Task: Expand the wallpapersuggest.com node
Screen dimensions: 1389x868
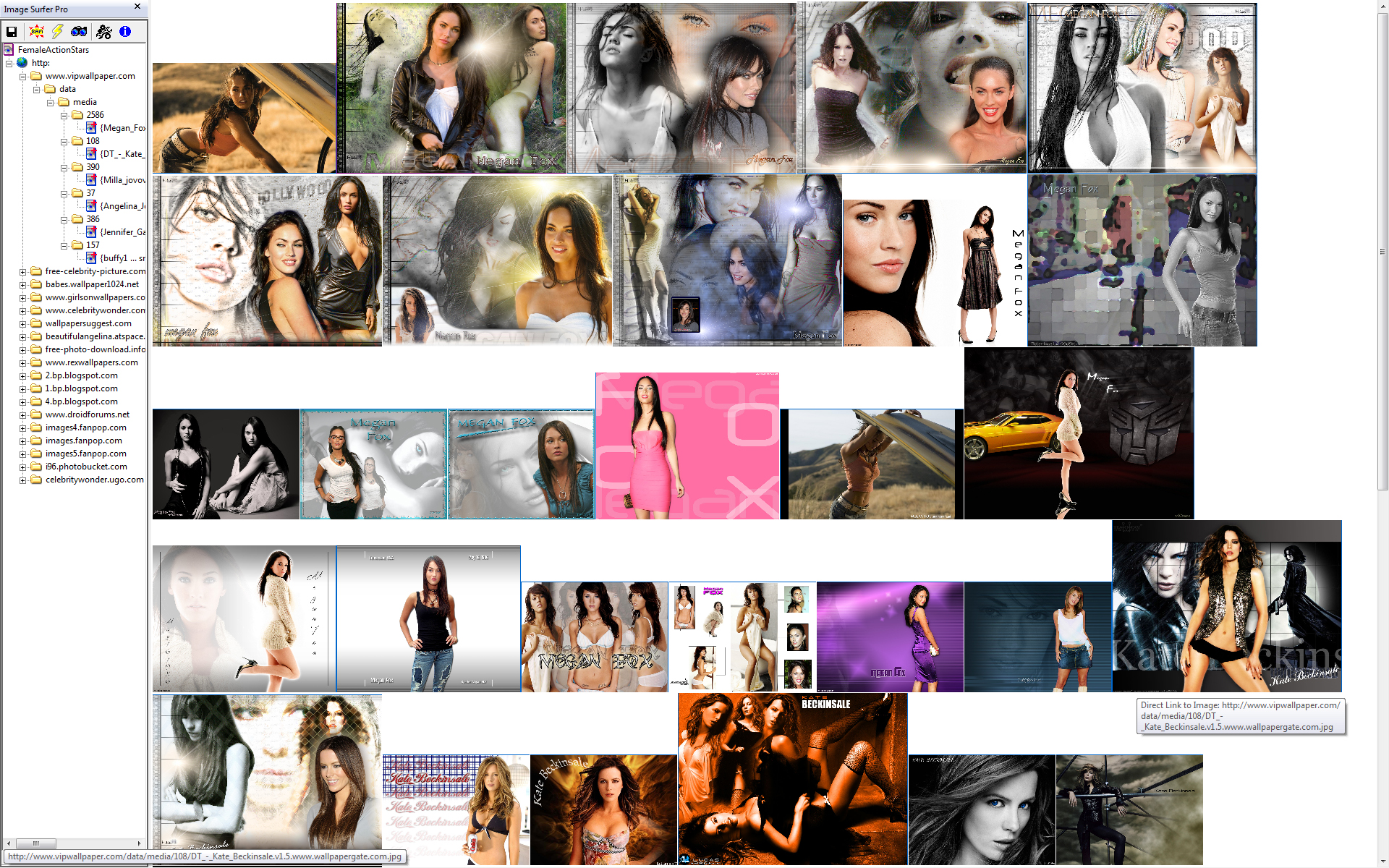Action: [x=22, y=323]
